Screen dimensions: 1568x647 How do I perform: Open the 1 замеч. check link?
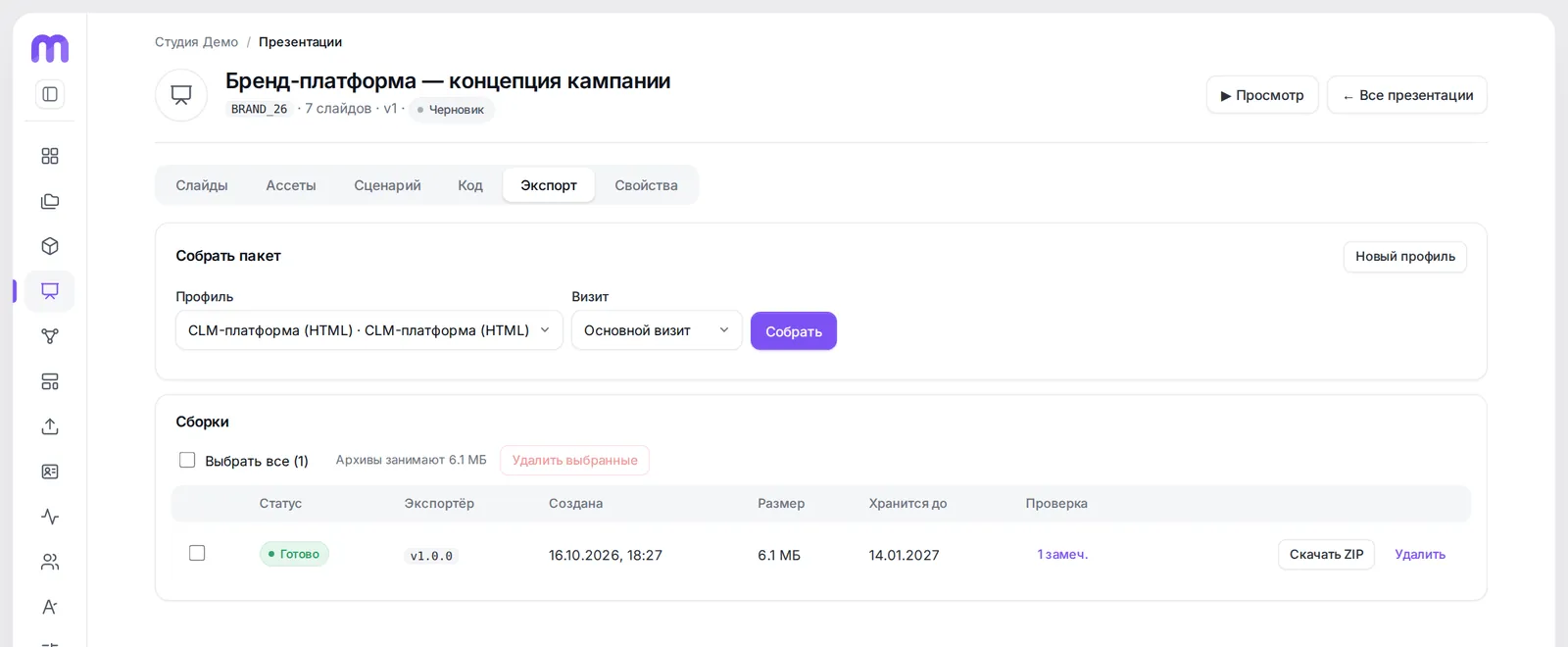pyautogui.click(x=1062, y=555)
